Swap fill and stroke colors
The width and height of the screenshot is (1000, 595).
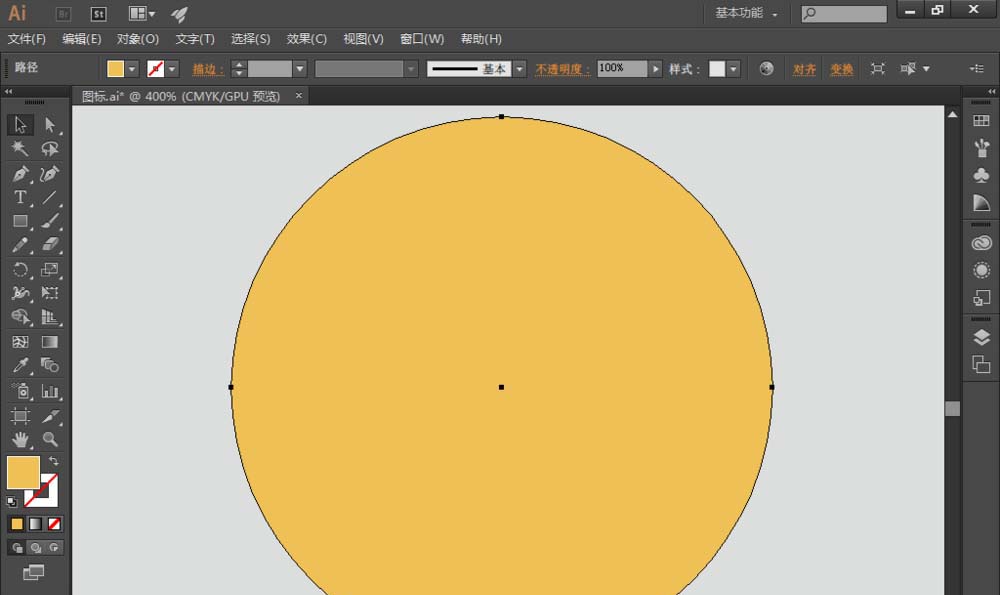pyautogui.click(x=54, y=460)
